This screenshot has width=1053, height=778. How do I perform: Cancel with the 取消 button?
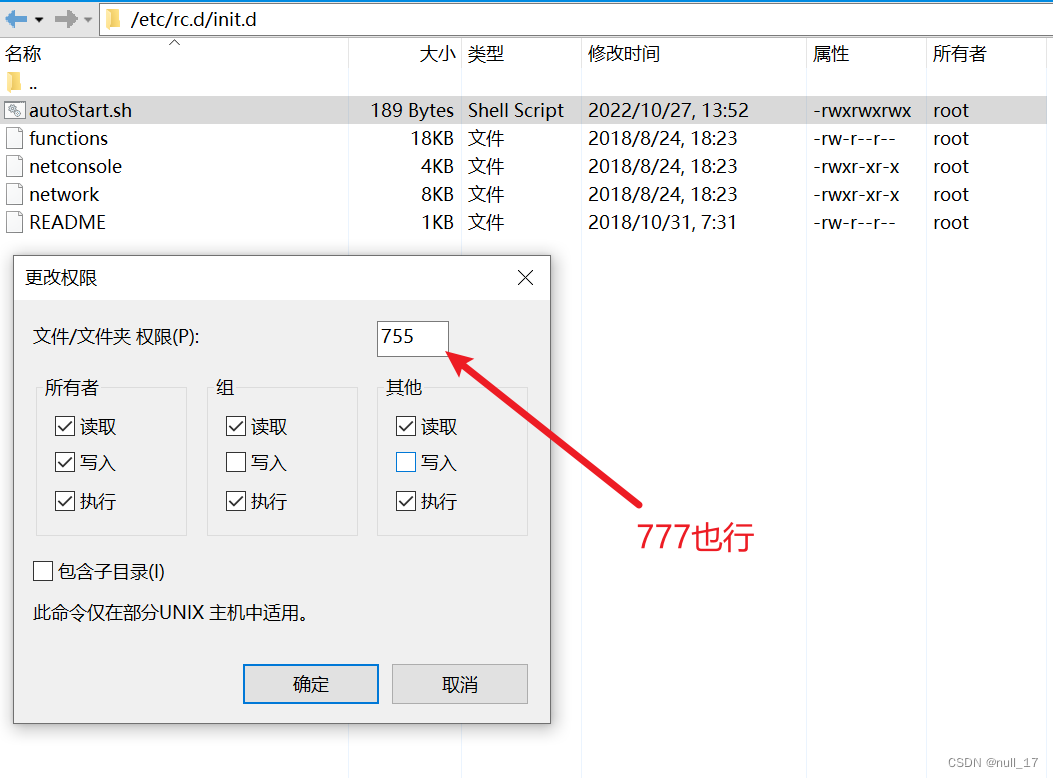point(460,684)
